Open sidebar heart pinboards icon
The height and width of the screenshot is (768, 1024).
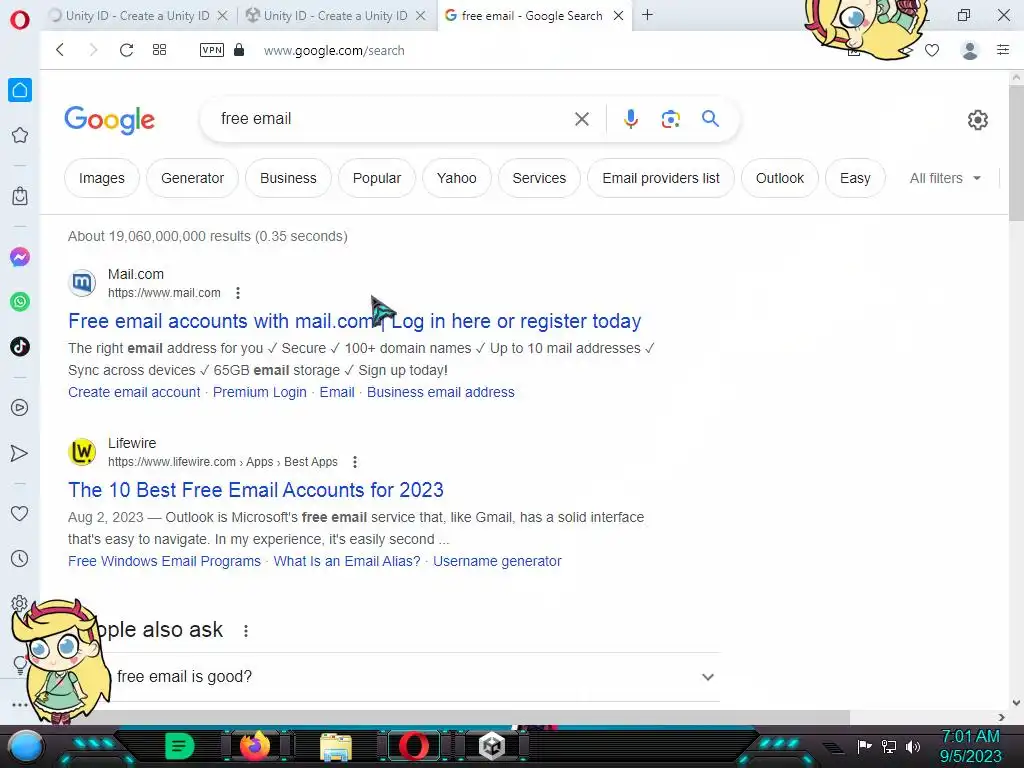click(20, 514)
